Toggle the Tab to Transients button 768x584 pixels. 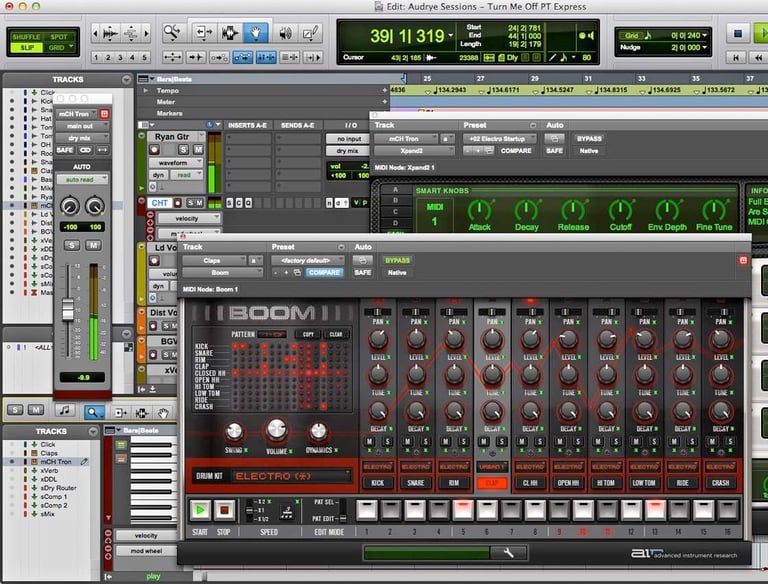coord(195,58)
